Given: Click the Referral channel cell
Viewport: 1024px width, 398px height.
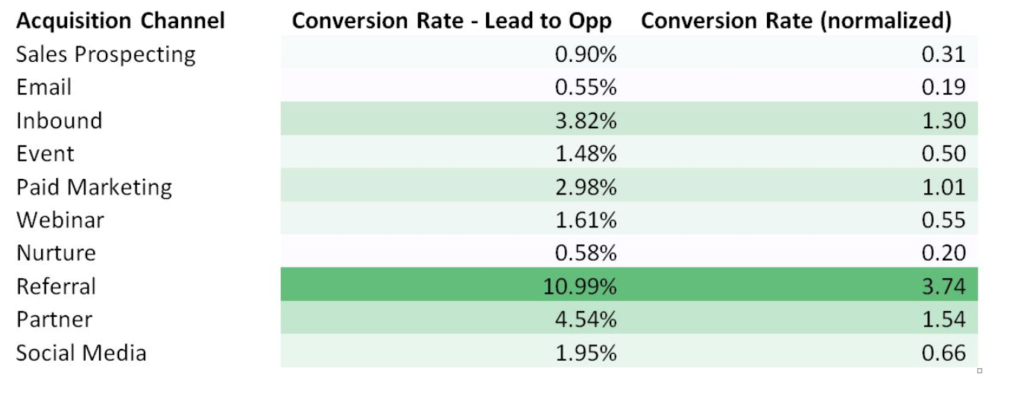Looking at the screenshot, I should pyautogui.click(x=56, y=287).
